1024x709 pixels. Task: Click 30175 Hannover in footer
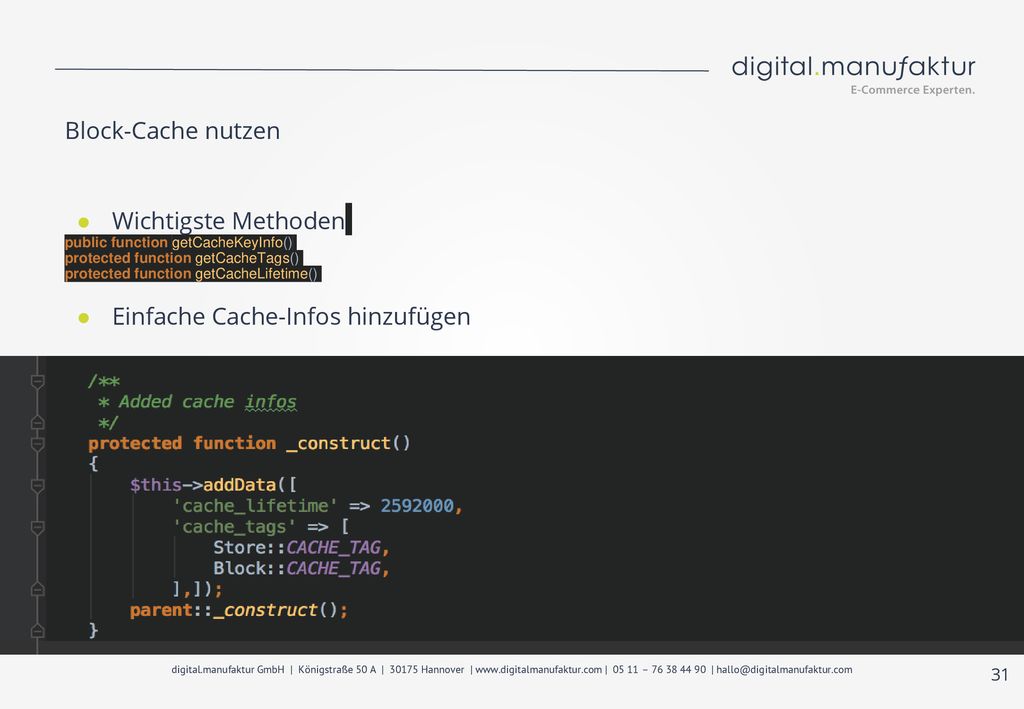click(x=426, y=670)
